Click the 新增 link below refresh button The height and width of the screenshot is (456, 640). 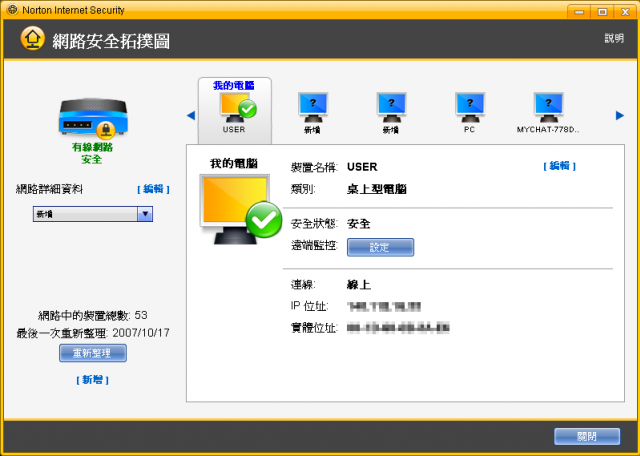93,380
